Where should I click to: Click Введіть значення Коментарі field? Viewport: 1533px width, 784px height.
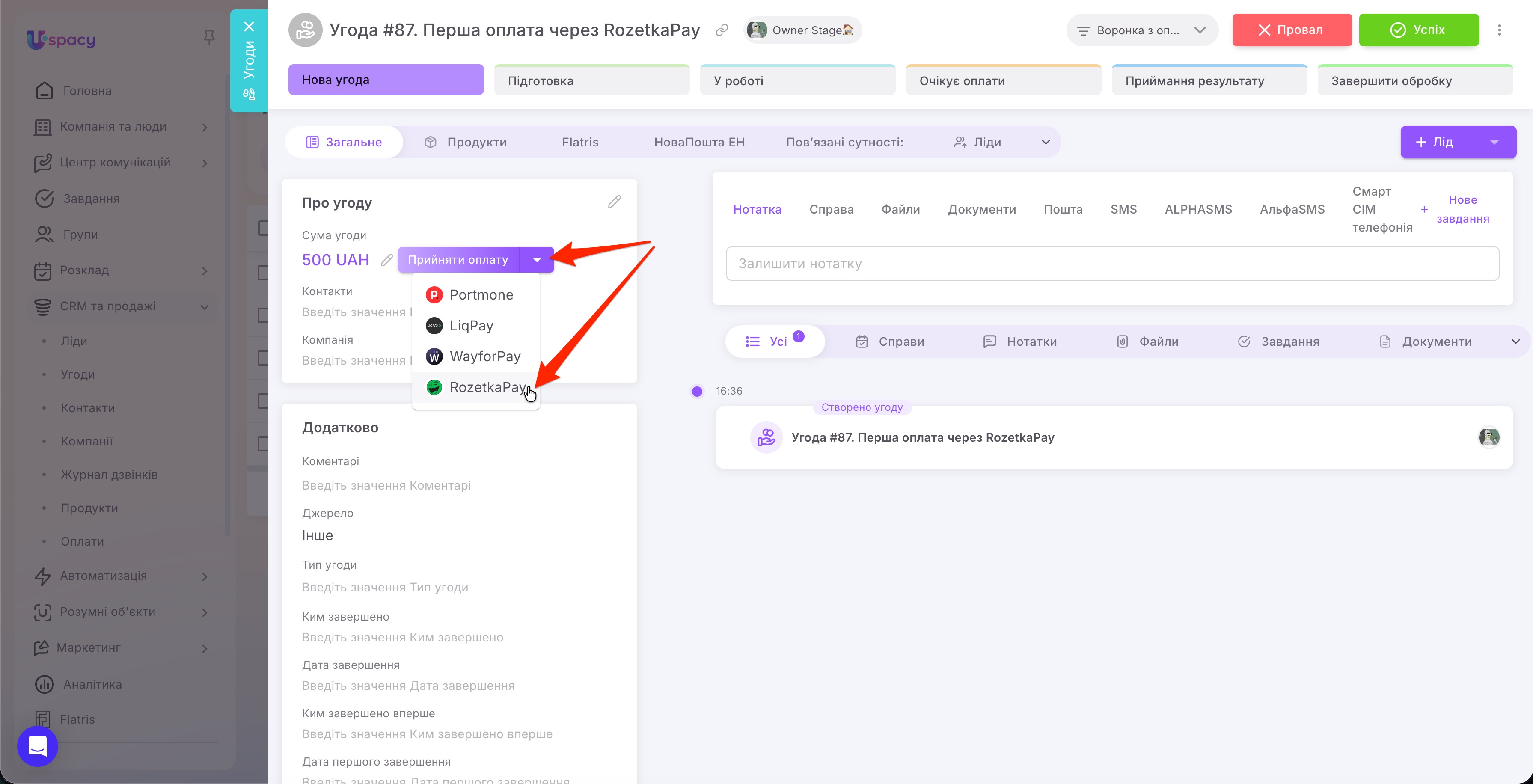386,486
